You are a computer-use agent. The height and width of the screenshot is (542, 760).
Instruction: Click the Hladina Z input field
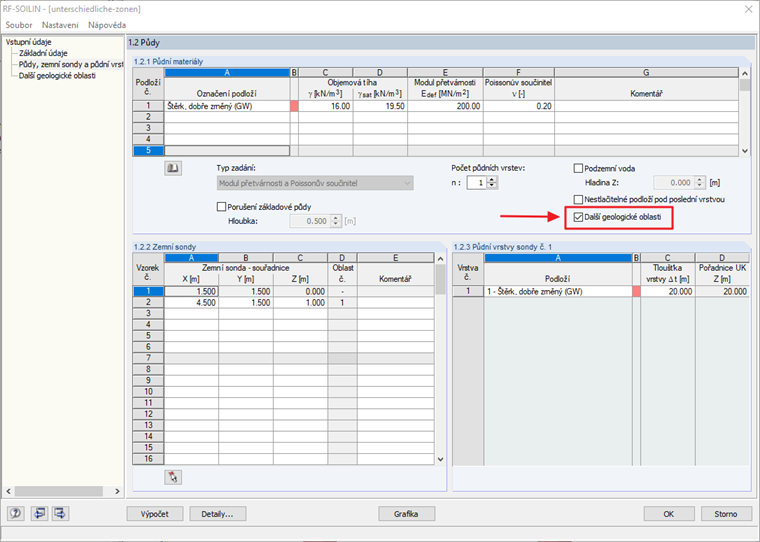674,183
